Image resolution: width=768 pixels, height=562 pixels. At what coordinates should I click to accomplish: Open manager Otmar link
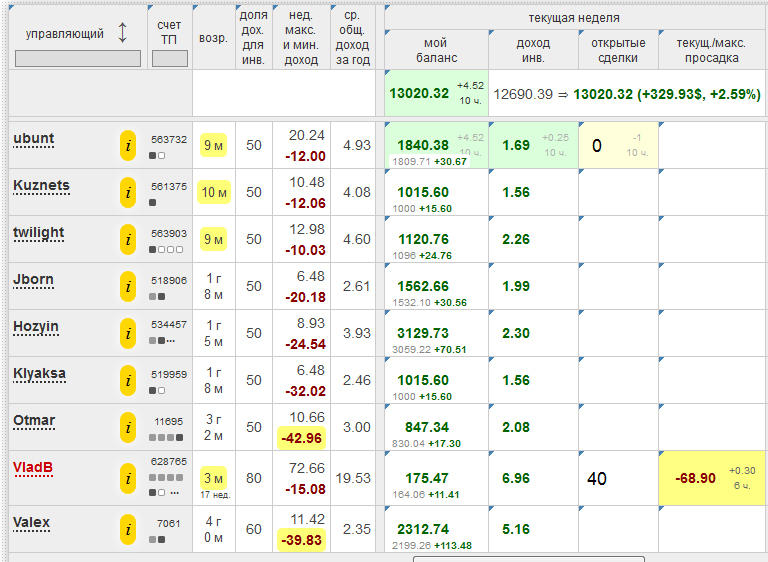34,421
